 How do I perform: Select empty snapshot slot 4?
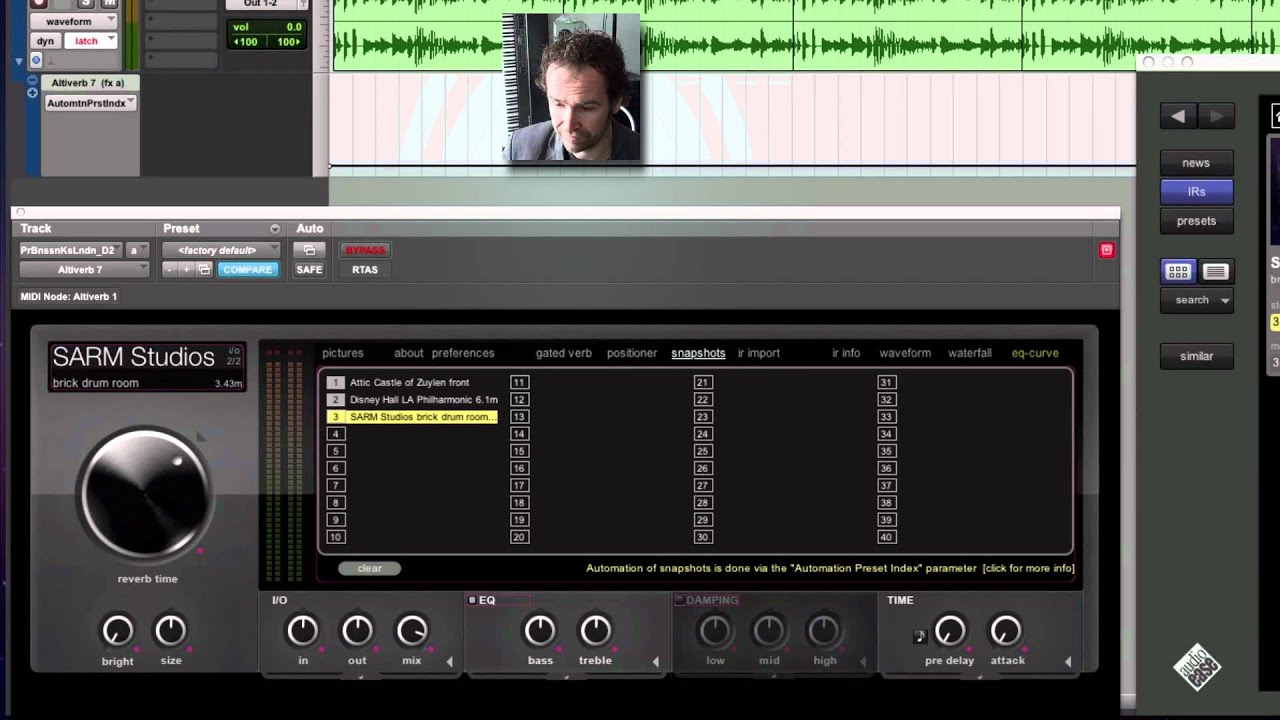336,434
